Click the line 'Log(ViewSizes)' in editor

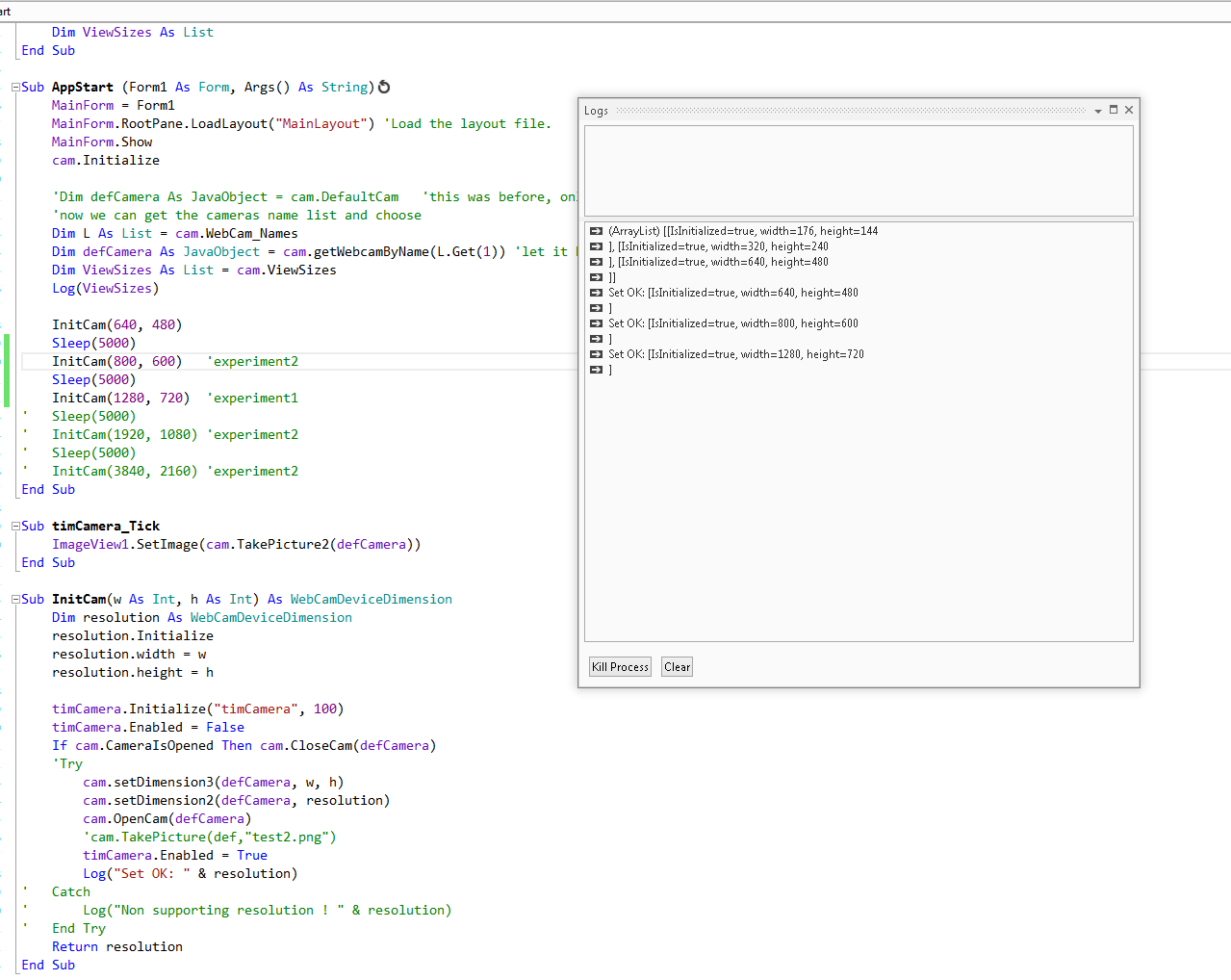tap(105, 289)
